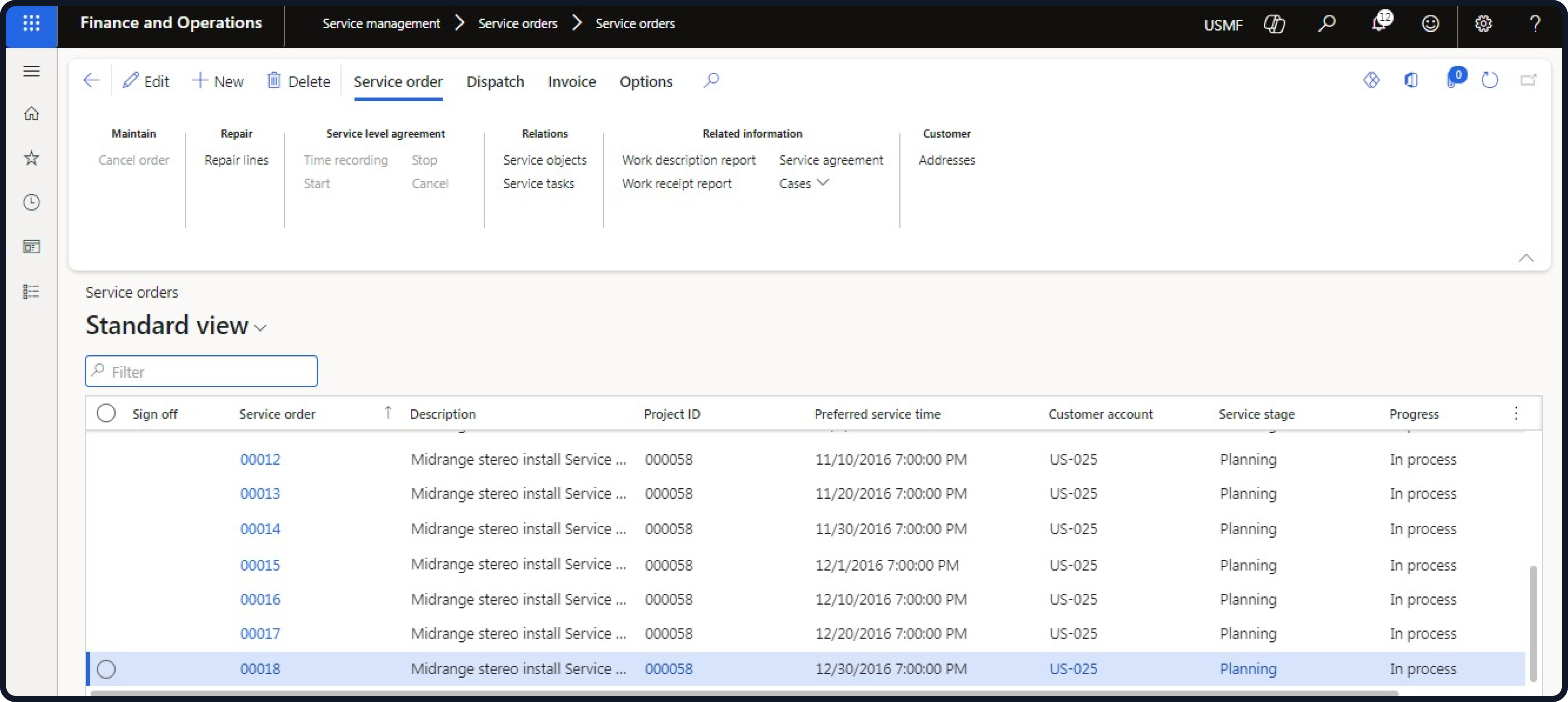Viewport: 1568px width, 702px height.
Task: Switch to the Options tab
Action: 646,82
